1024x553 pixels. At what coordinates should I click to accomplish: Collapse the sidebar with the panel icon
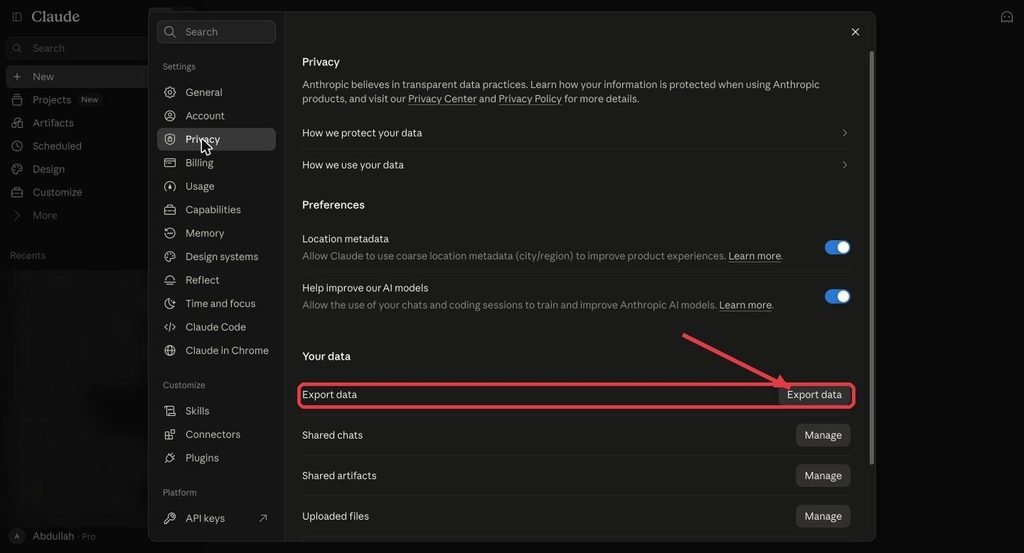pyautogui.click(x=17, y=16)
